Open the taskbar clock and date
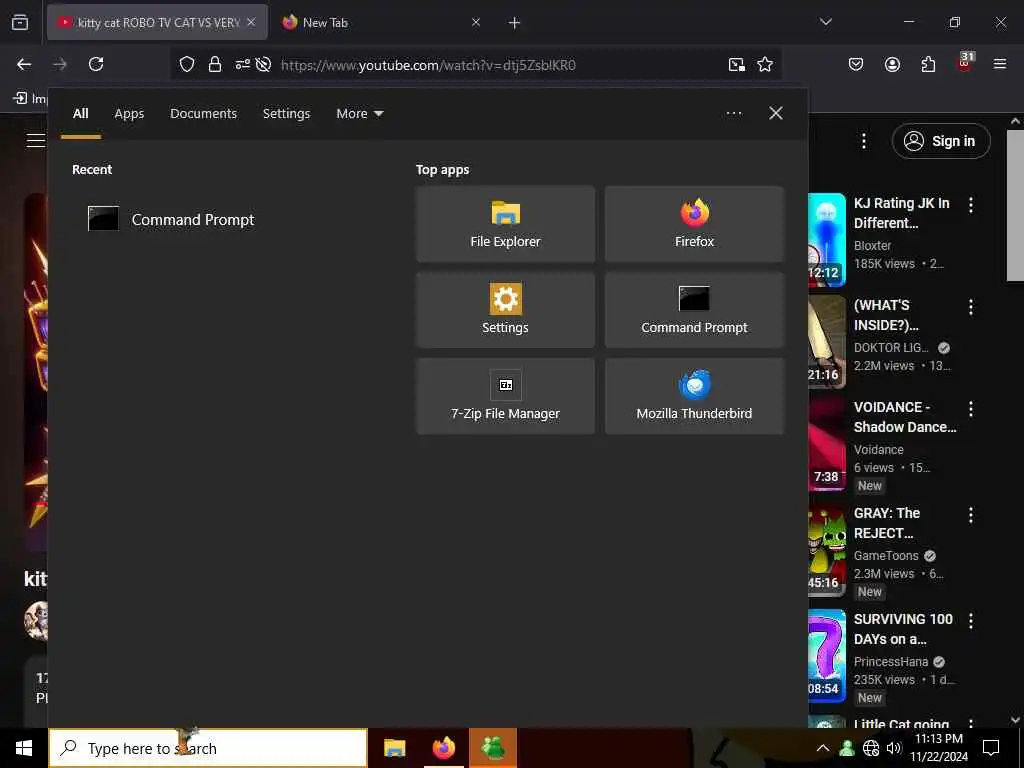 tap(938, 748)
